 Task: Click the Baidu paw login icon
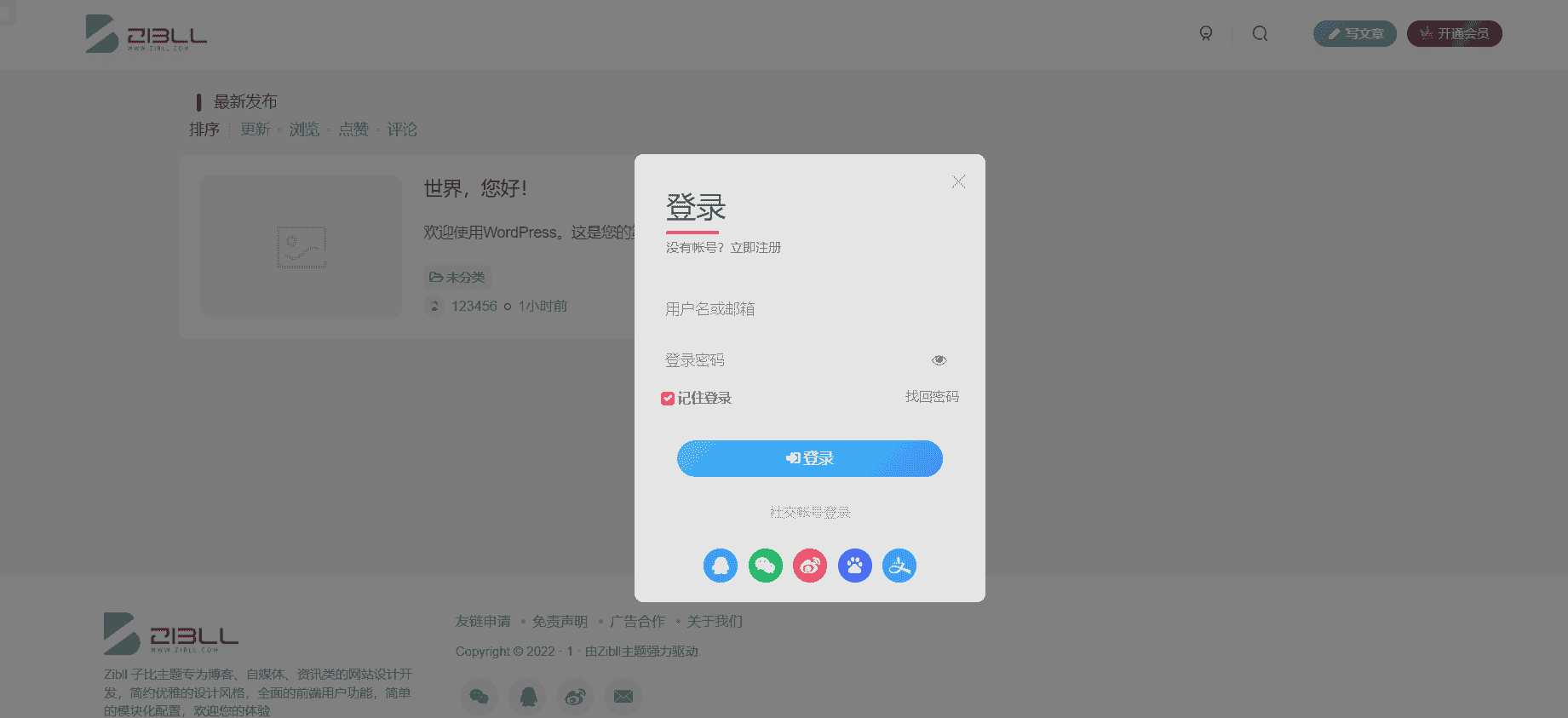point(855,566)
